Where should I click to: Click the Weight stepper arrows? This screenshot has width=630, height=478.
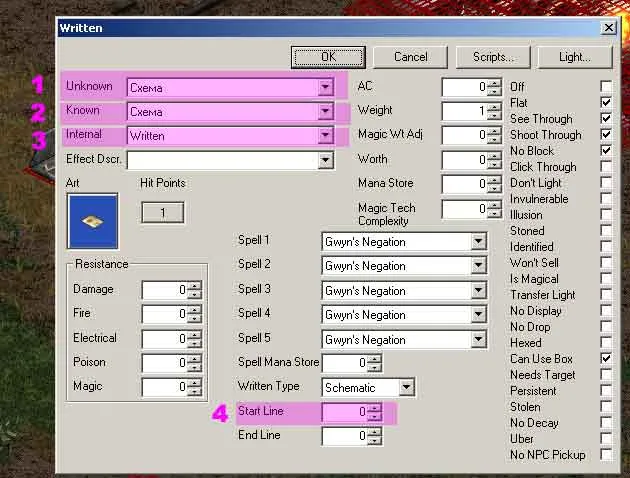(494, 111)
